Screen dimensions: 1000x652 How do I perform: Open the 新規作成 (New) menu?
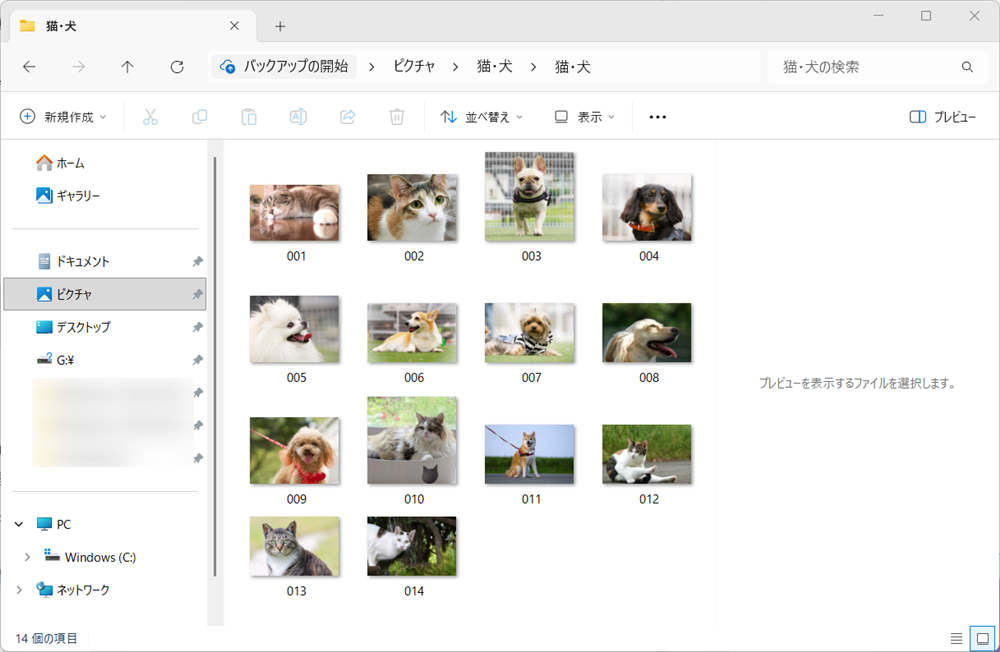[63, 116]
